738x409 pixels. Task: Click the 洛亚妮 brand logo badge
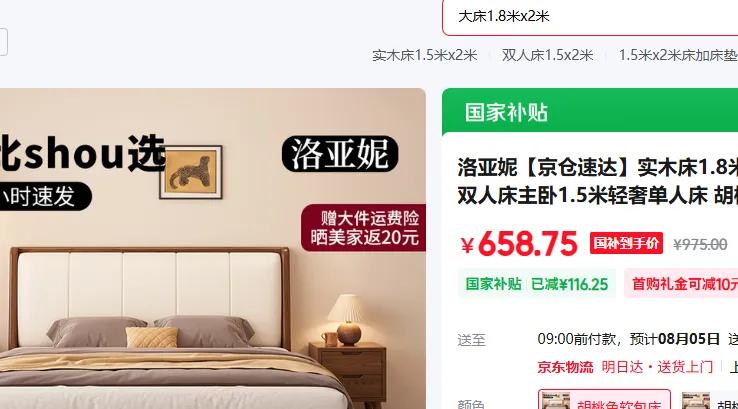tap(340, 153)
